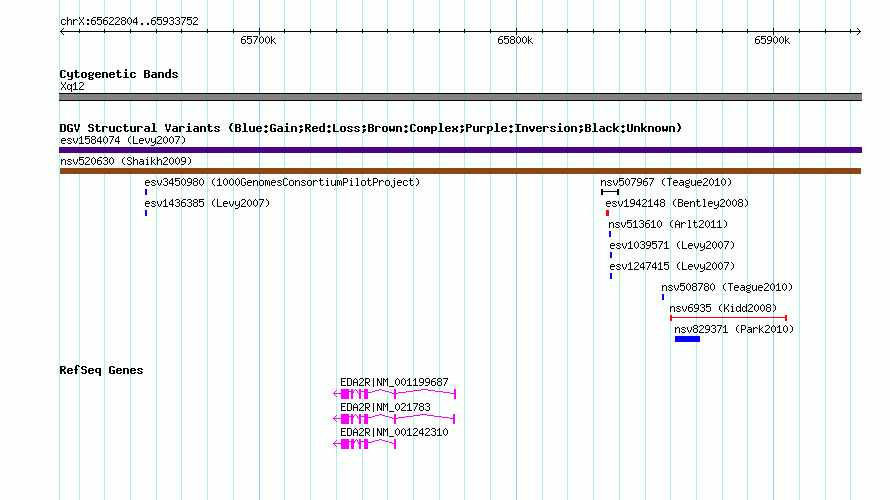Click the purple esv1584074 inversion bar
Image resolution: width=890 pixels, height=500 pixels.
tap(460, 150)
